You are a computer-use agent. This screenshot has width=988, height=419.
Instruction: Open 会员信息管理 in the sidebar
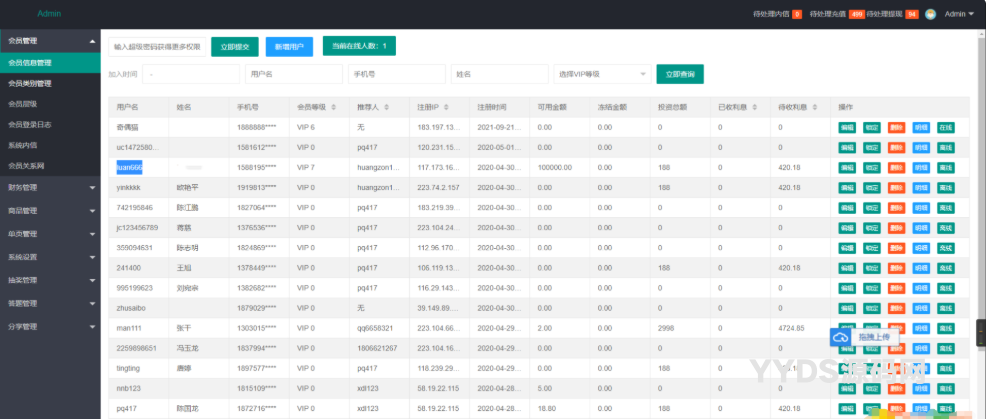pyautogui.click(x=50, y=62)
